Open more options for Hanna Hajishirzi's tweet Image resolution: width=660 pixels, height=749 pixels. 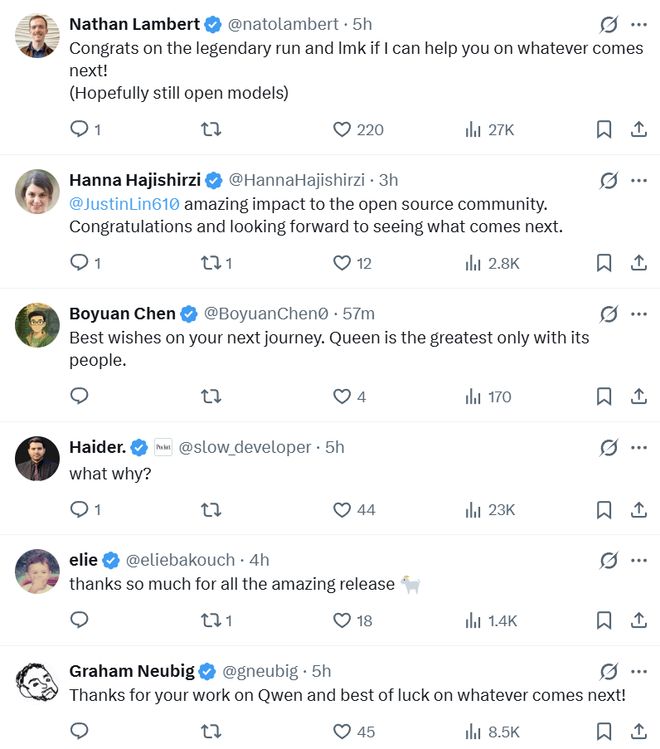coord(639,180)
